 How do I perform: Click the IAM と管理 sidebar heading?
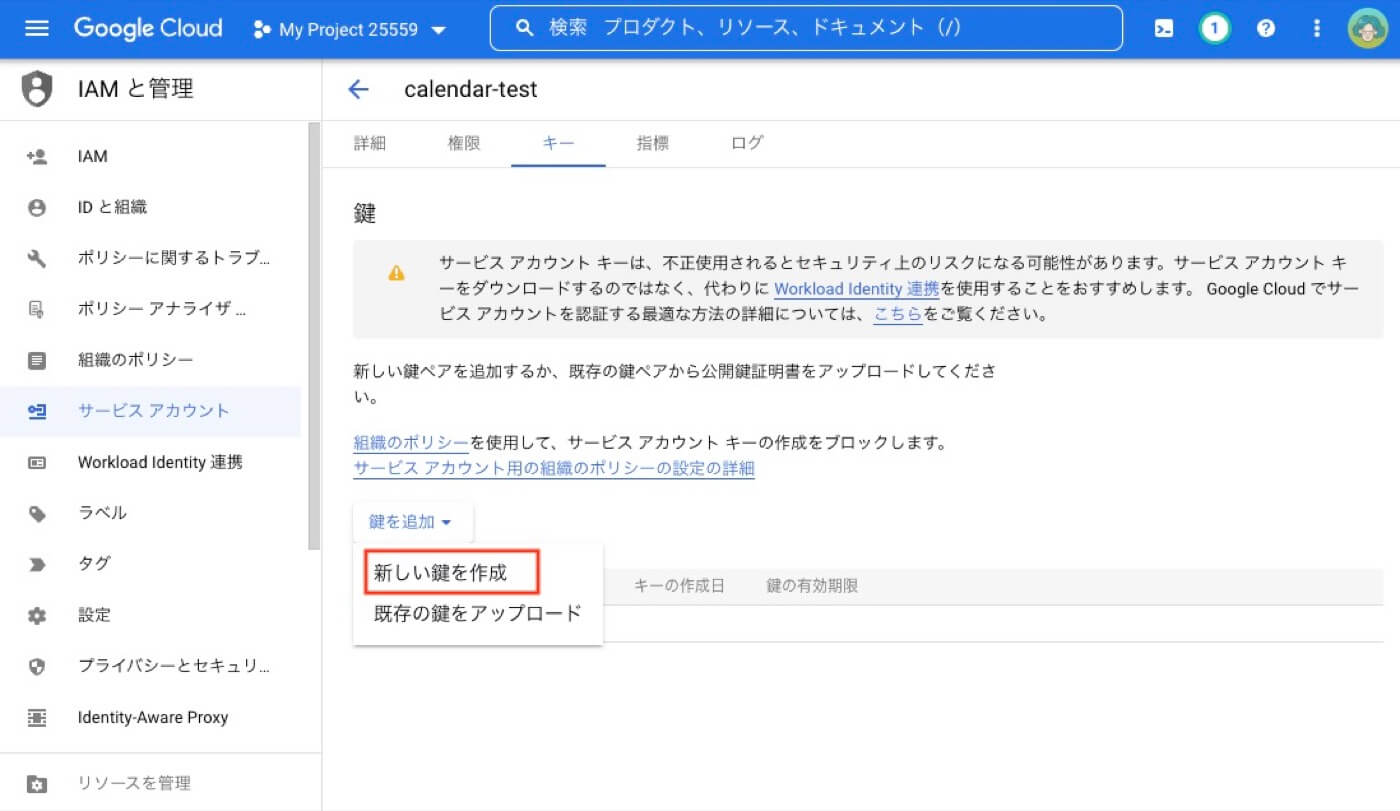click(136, 89)
